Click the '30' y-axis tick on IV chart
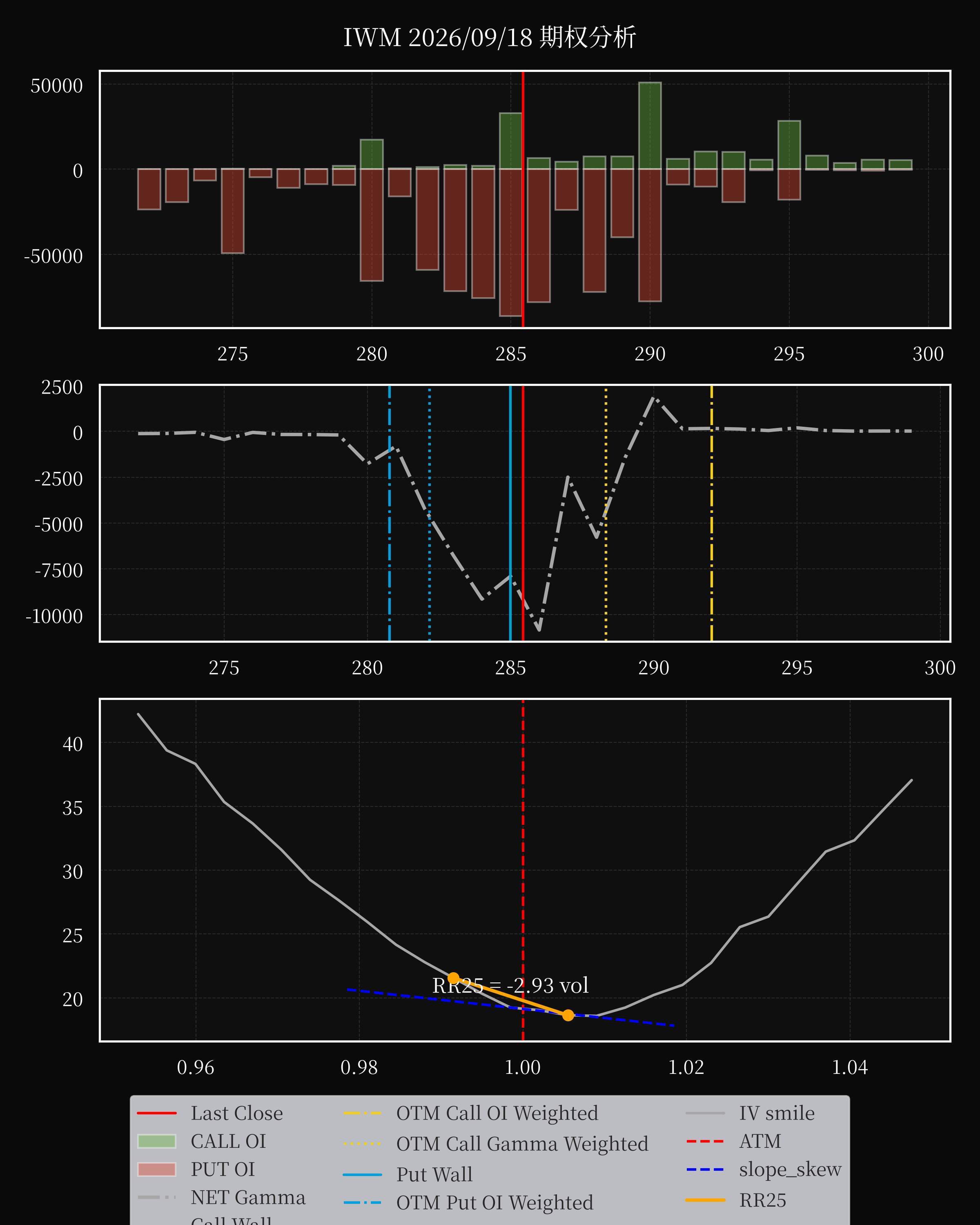 coord(73,872)
